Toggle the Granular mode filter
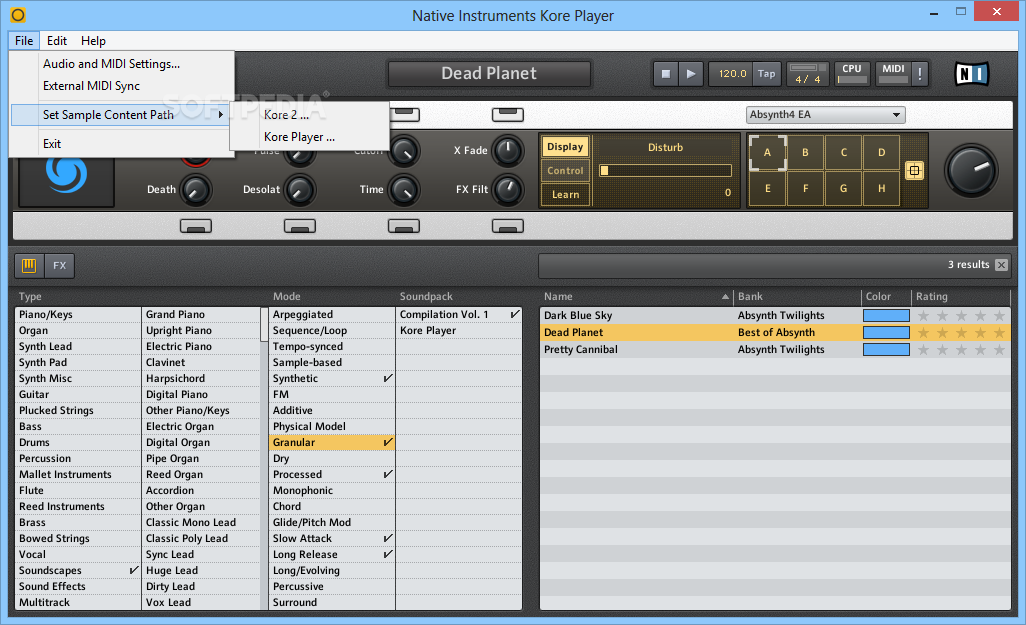 (332, 442)
